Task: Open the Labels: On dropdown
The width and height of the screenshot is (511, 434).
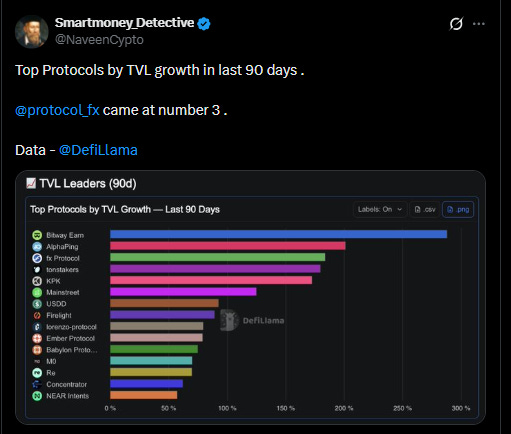Action: (380, 209)
